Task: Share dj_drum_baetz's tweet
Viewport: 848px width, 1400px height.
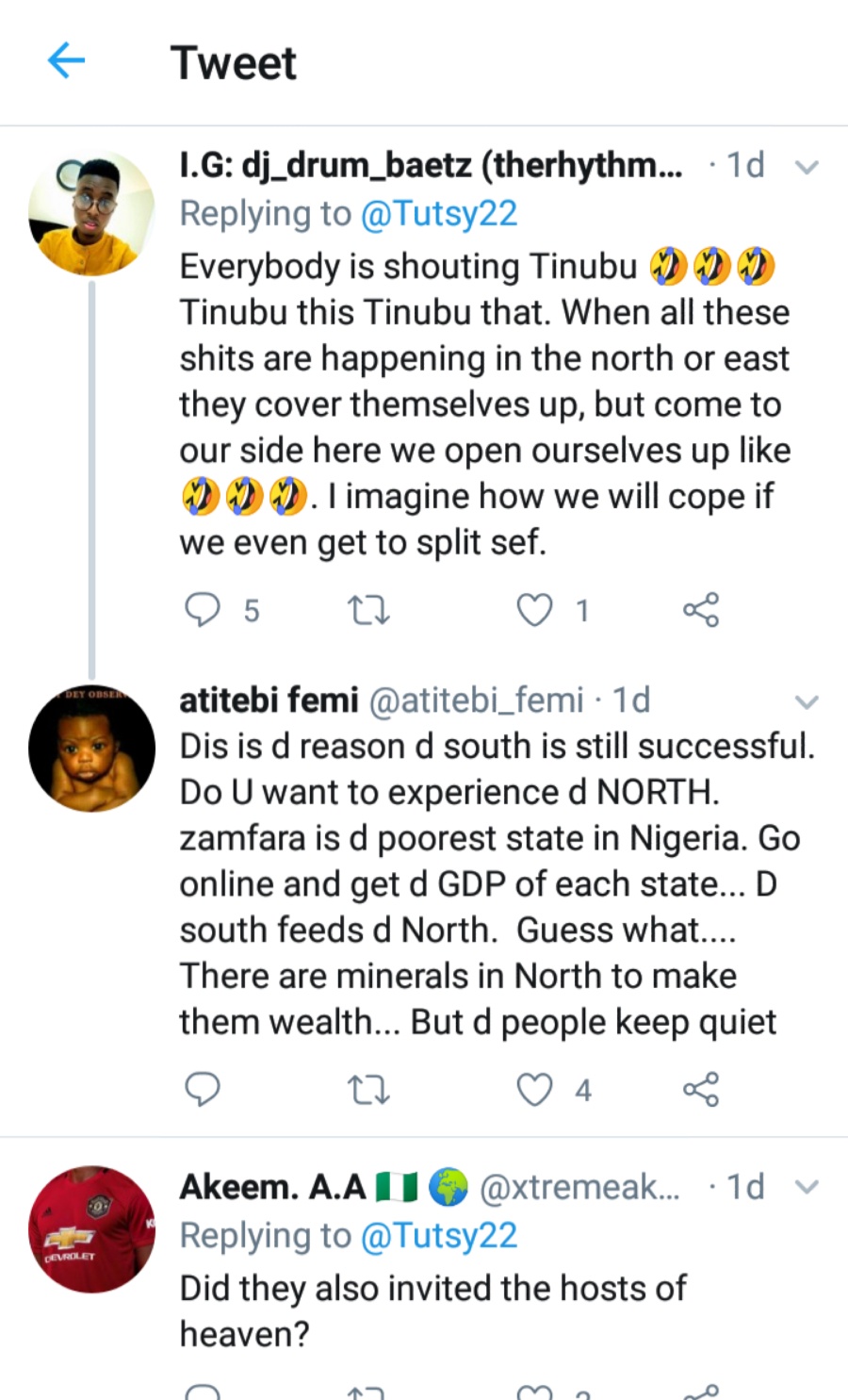Action: (701, 610)
